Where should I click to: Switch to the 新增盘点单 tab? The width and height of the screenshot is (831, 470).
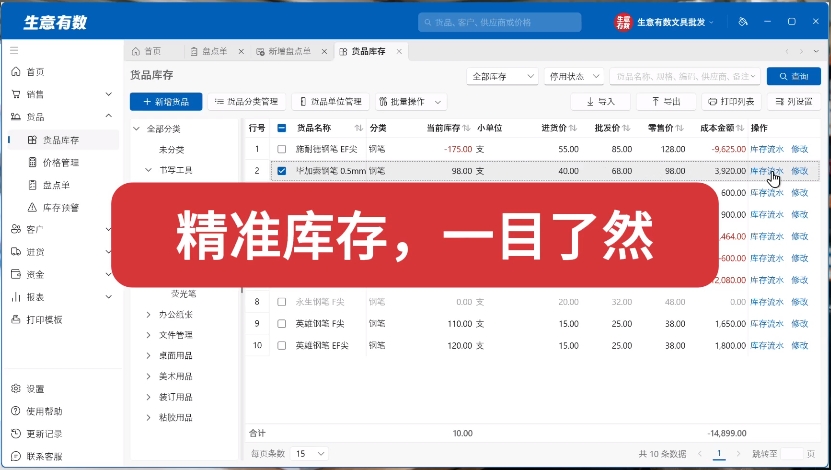pos(284,51)
